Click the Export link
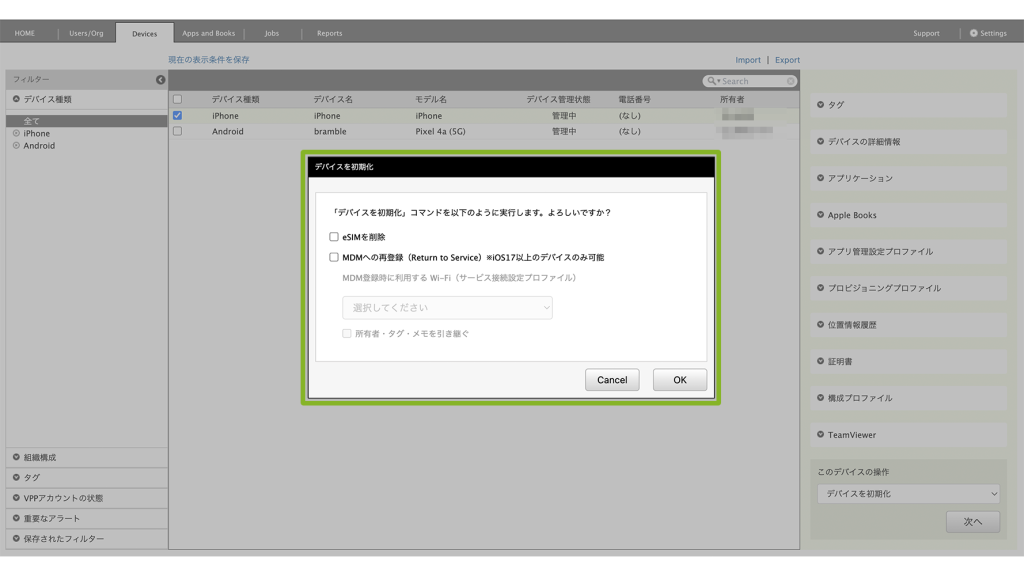 [x=787, y=60]
